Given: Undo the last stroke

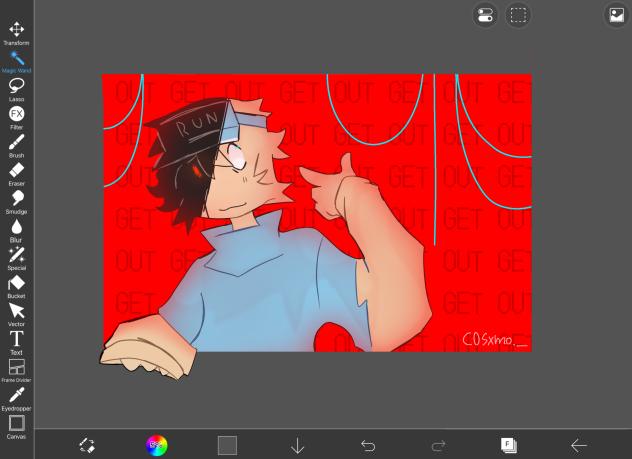Looking at the screenshot, I should pyautogui.click(x=368, y=446).
